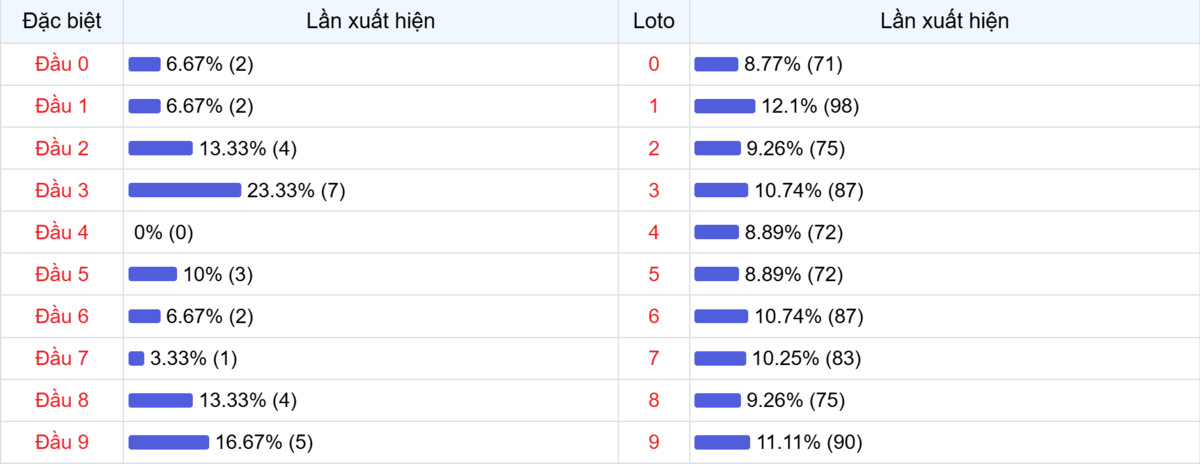This screenshot has width=1200, height=464.
Task: Click the "Lần xuất hiện" header beside Loto
Action: (x=944, y=21)
